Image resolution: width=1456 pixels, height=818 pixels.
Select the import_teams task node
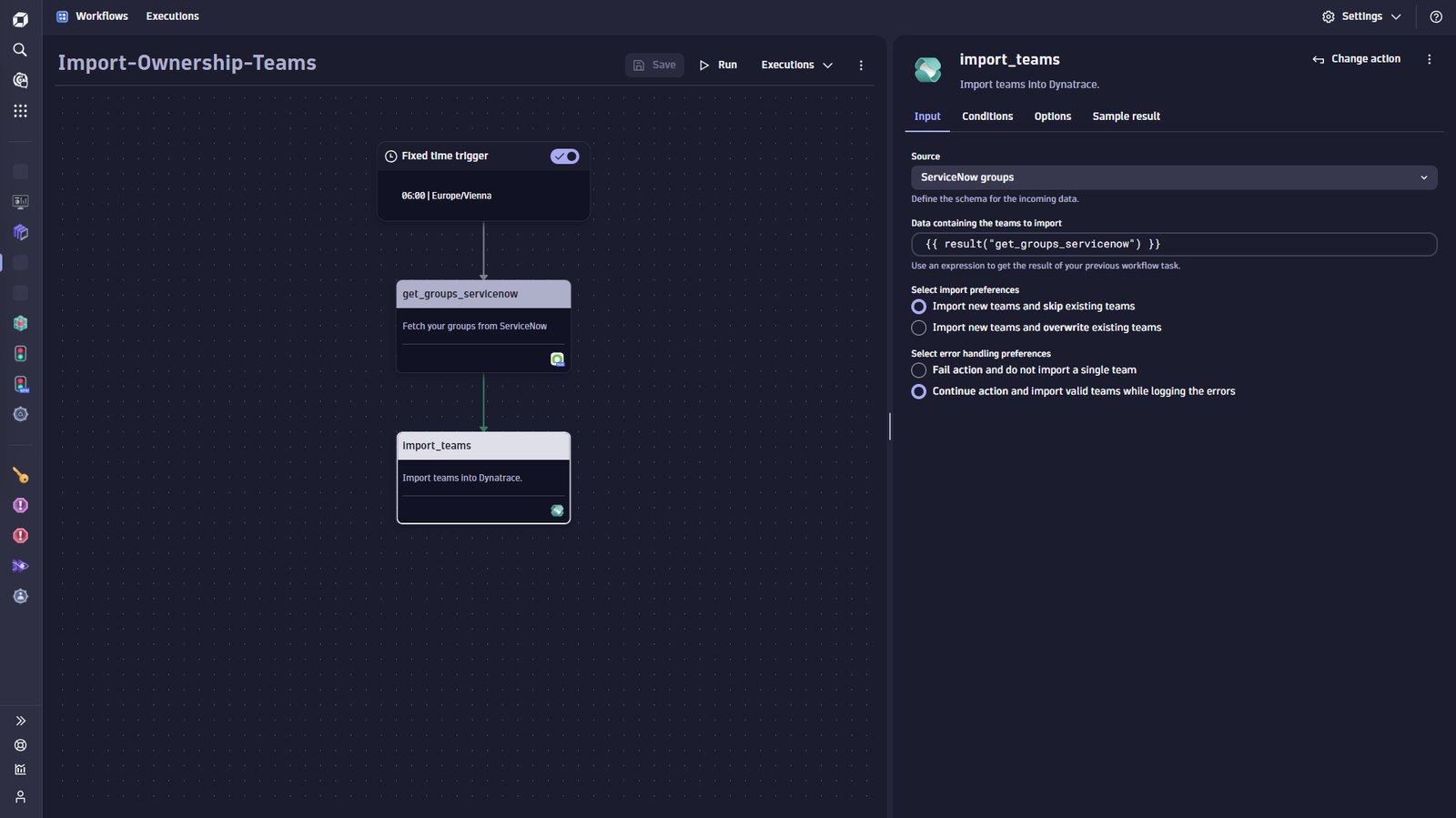click(x=483, y=478)
